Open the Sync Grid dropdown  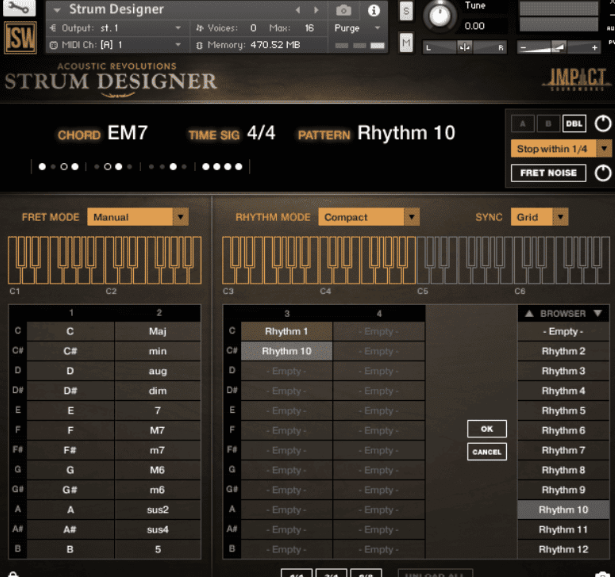(539, 217)
